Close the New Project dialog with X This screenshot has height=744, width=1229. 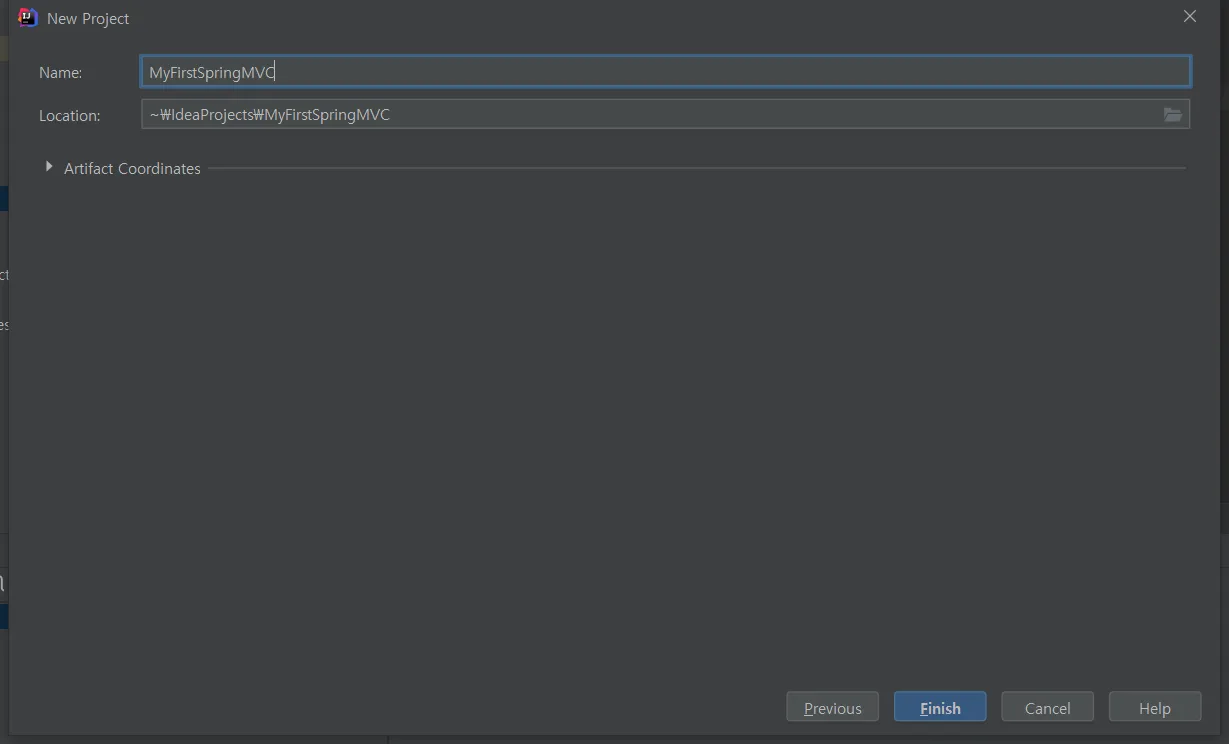point(1189,17)
